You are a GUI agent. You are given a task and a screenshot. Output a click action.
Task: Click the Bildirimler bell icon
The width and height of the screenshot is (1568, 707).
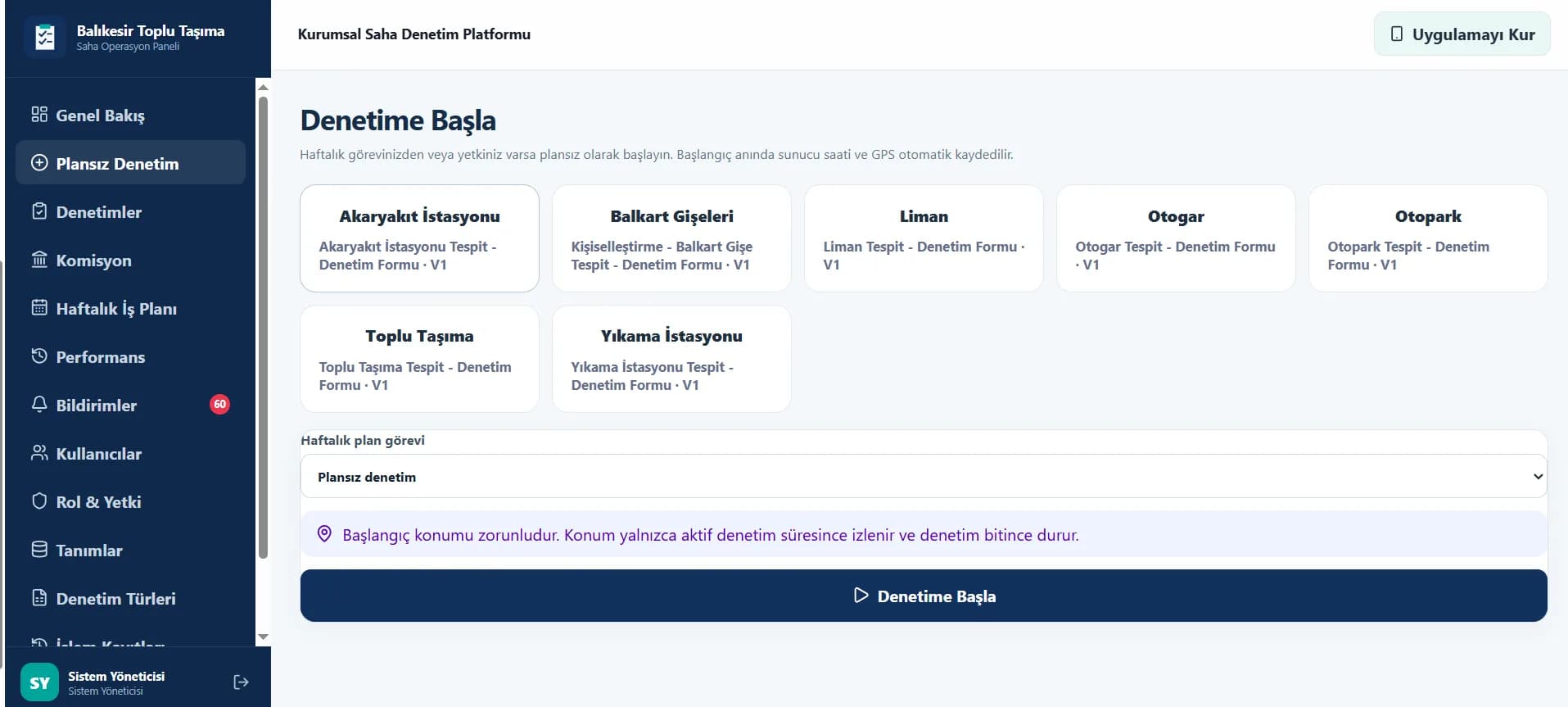pyautogui.click(x=39, y=405)
